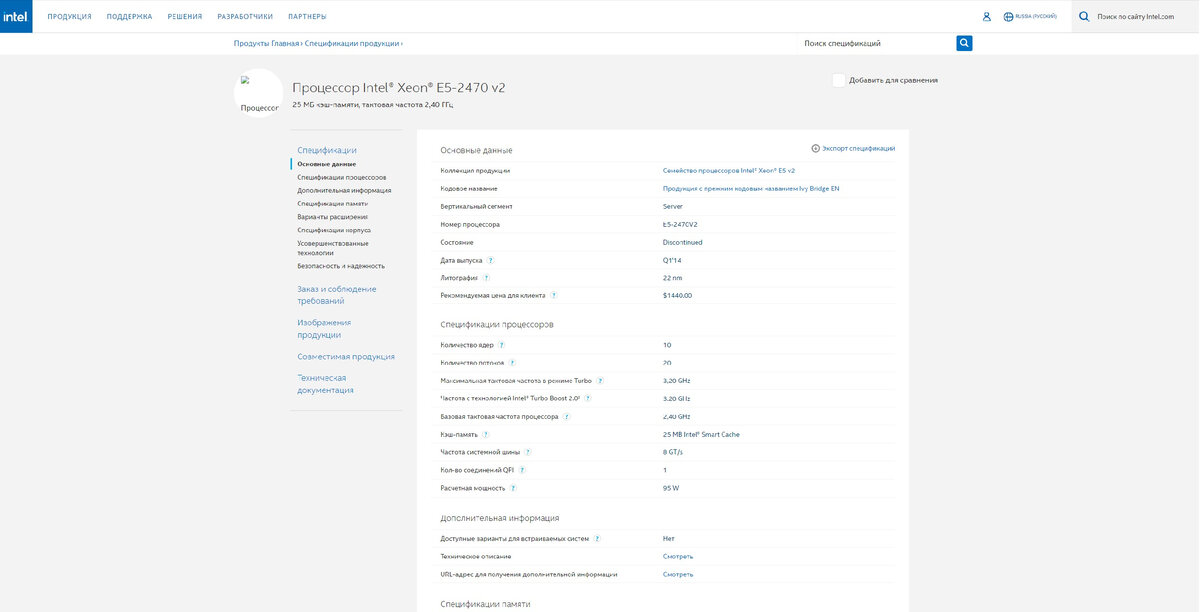Jump to Усовершенствованные технологии sidebar item
This screenshot has width=1200, height=612.
point(333,248)
